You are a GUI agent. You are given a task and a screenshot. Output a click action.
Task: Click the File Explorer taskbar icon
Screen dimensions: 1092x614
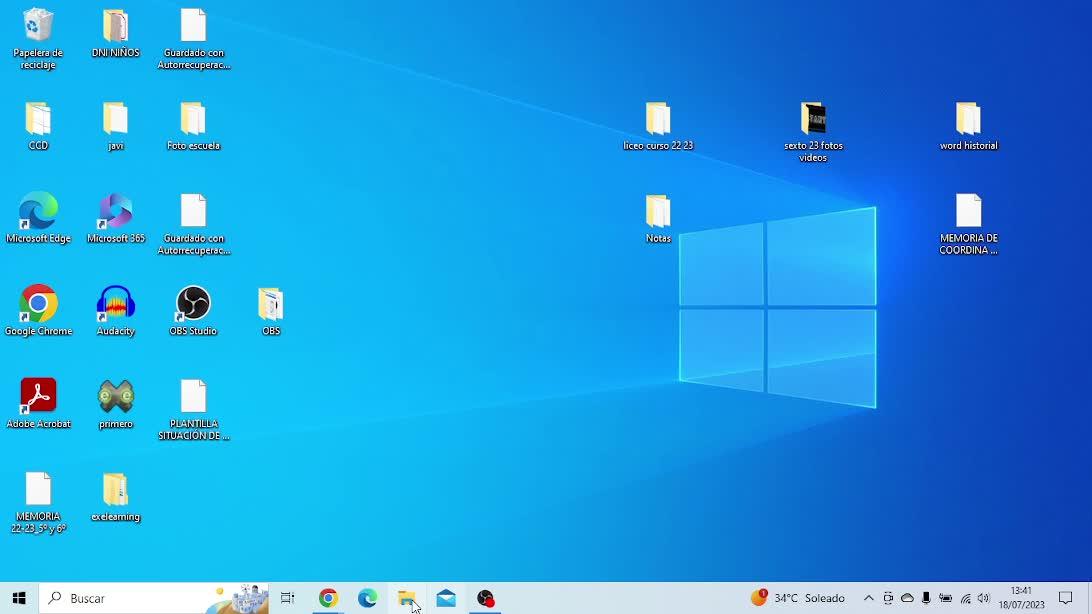[x=407, y=598]
